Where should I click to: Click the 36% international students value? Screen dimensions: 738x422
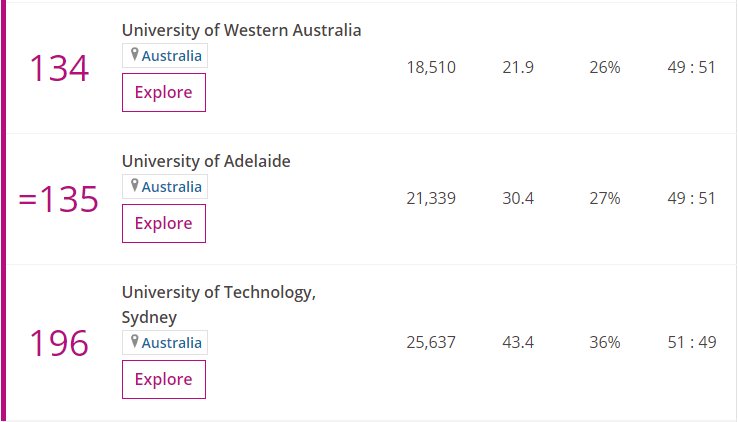tap(604, 343)
